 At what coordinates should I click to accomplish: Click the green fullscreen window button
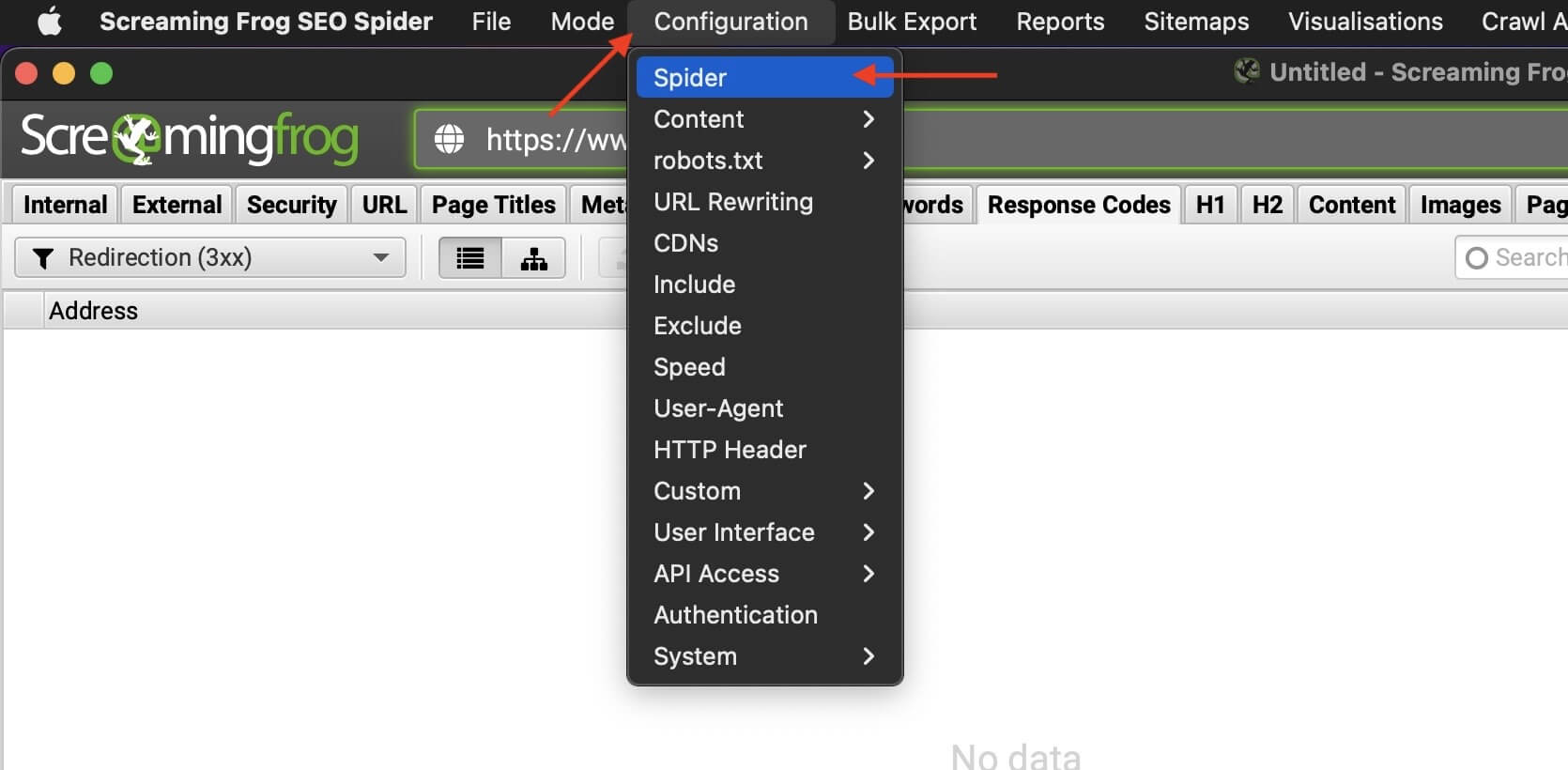point(101,73)
